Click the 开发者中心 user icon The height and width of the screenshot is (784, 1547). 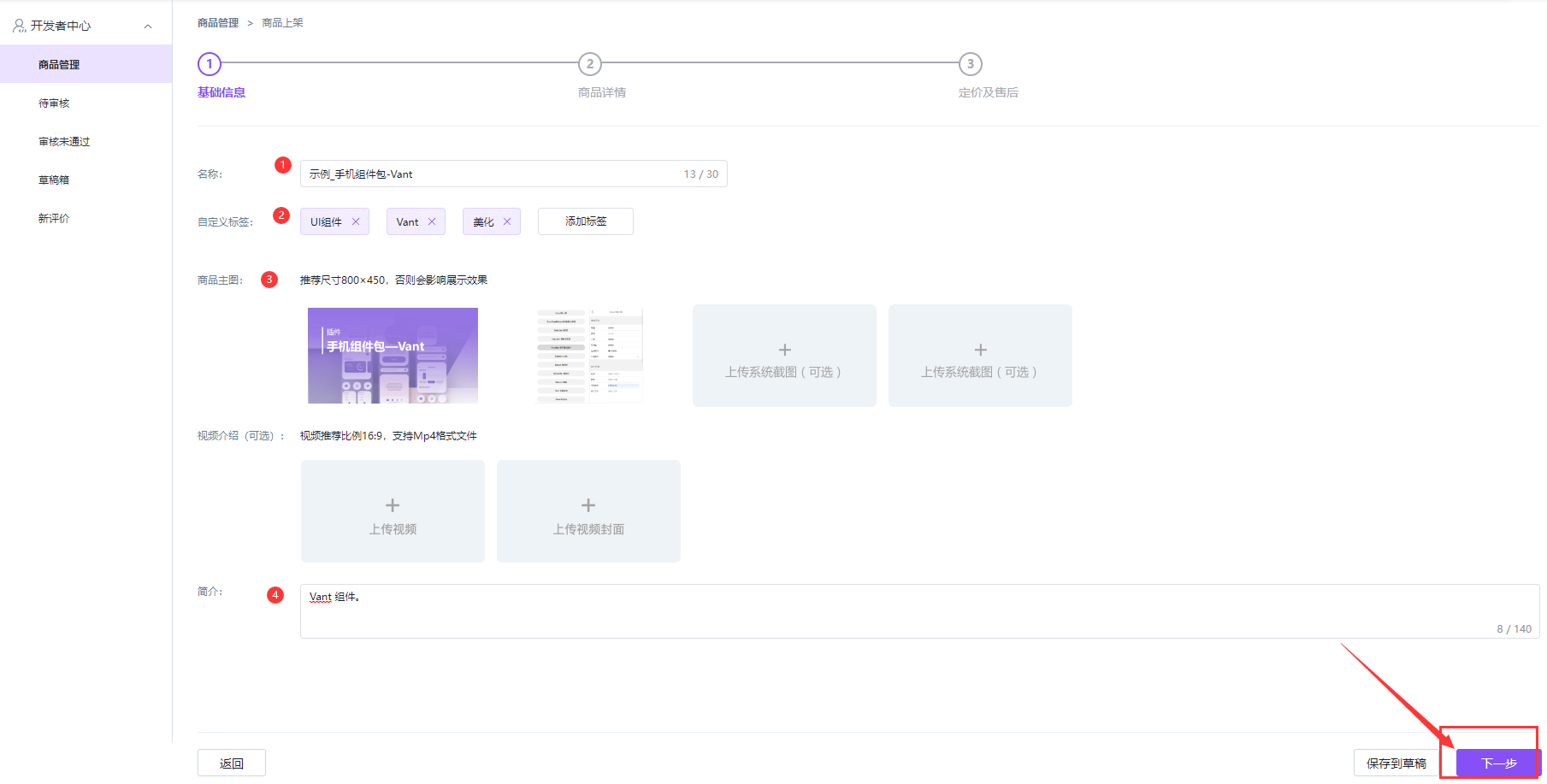19,27
